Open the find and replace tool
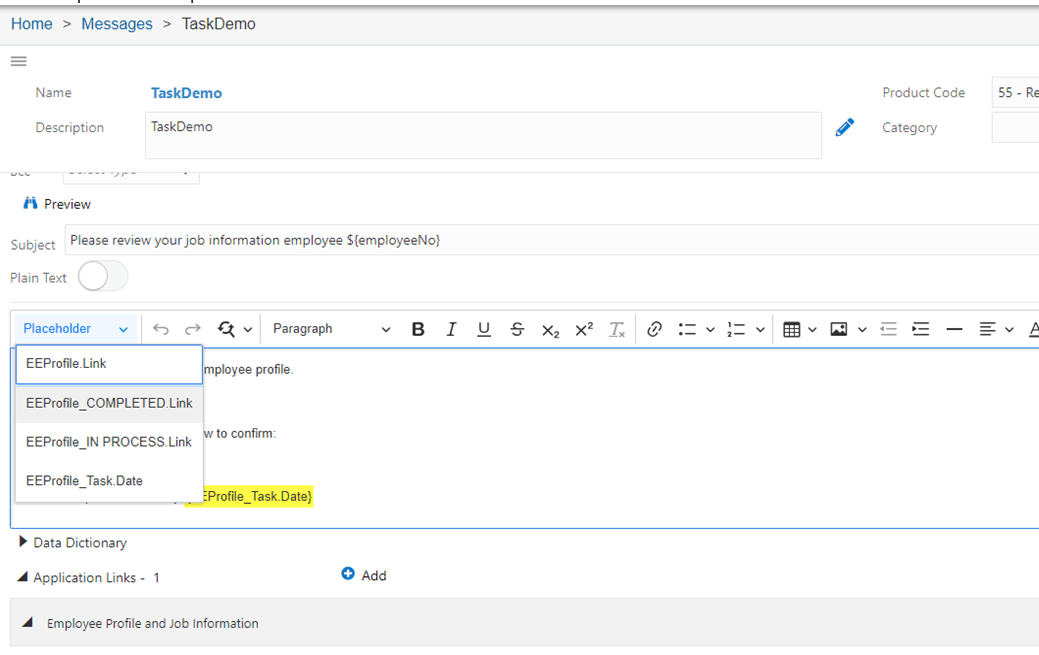Screen dimensions: 1039x655 click(x=226, y=329)
